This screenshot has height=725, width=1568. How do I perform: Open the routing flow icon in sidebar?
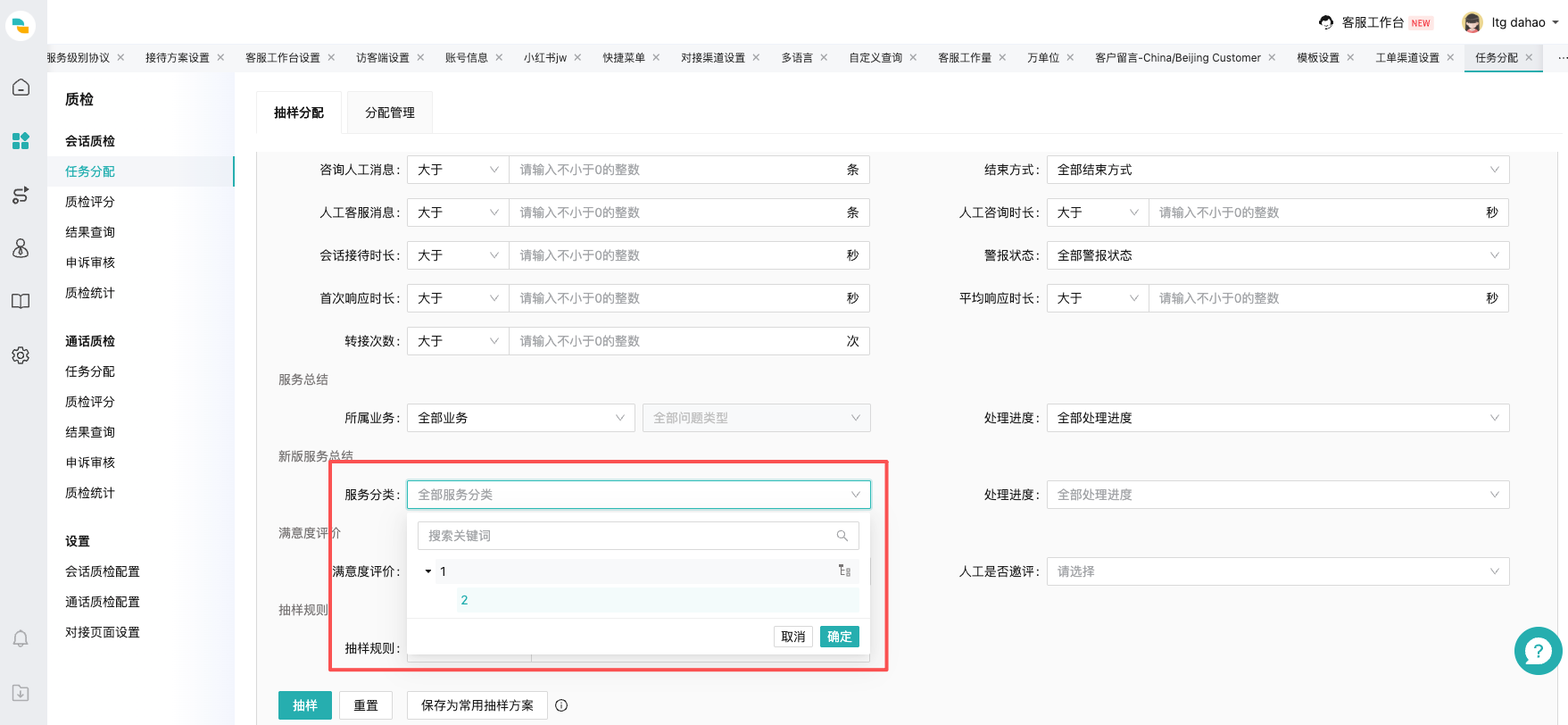pos(21,195)
